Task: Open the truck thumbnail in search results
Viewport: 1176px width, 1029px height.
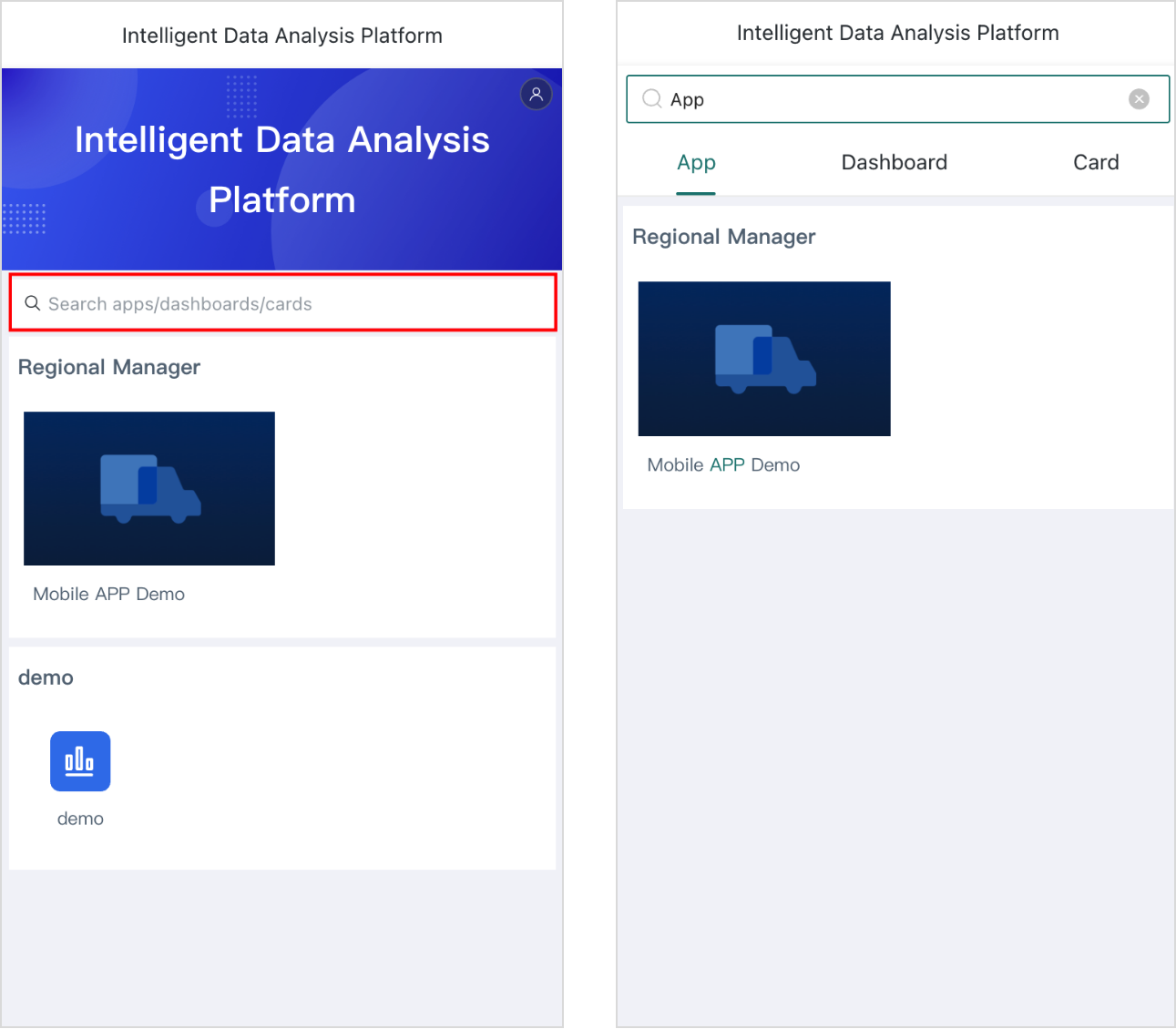Action: [764, 359]
